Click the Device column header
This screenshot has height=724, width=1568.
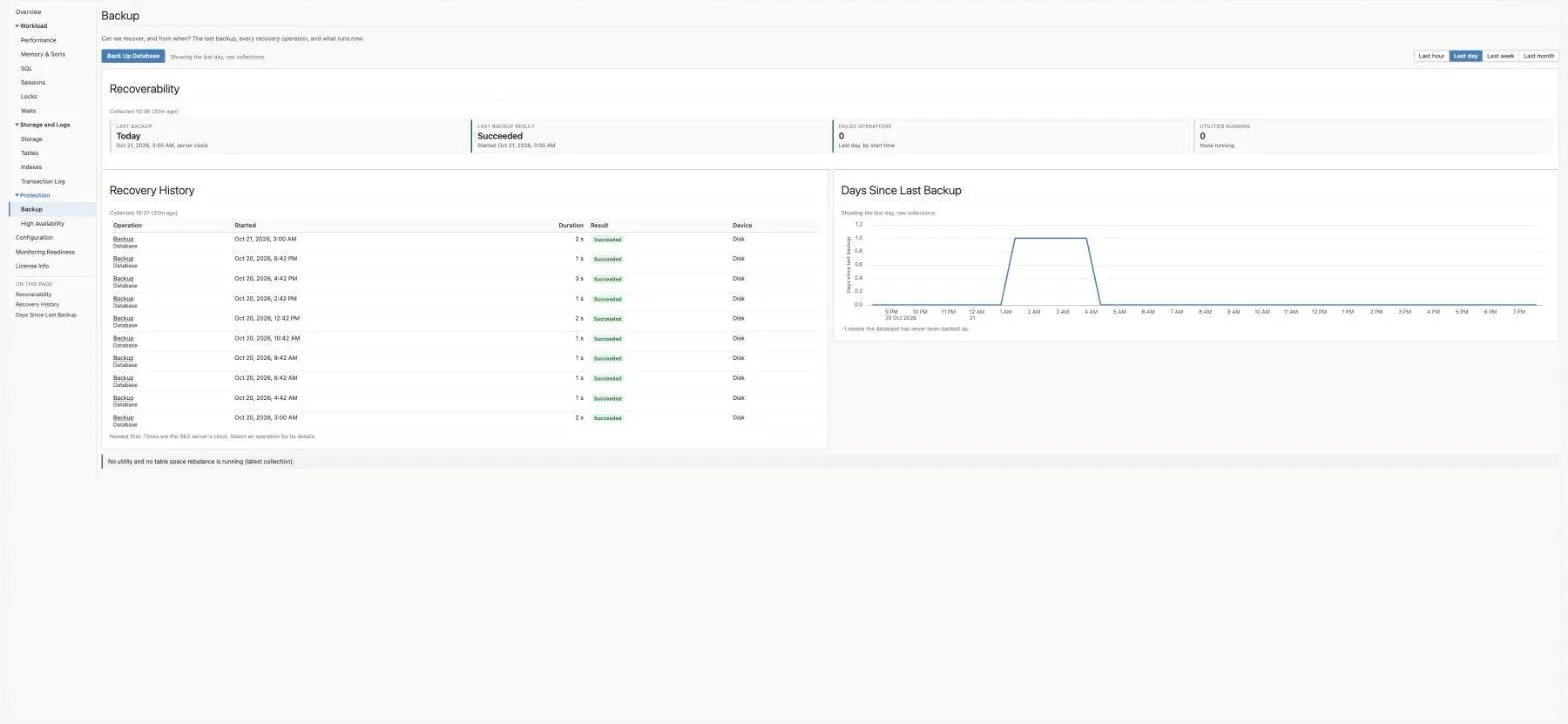point(742,226)
